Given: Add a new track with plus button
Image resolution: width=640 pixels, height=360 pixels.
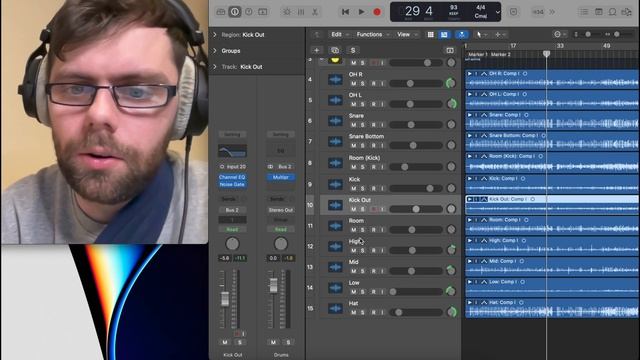Looking at the screenshot, I should point(316,50).
